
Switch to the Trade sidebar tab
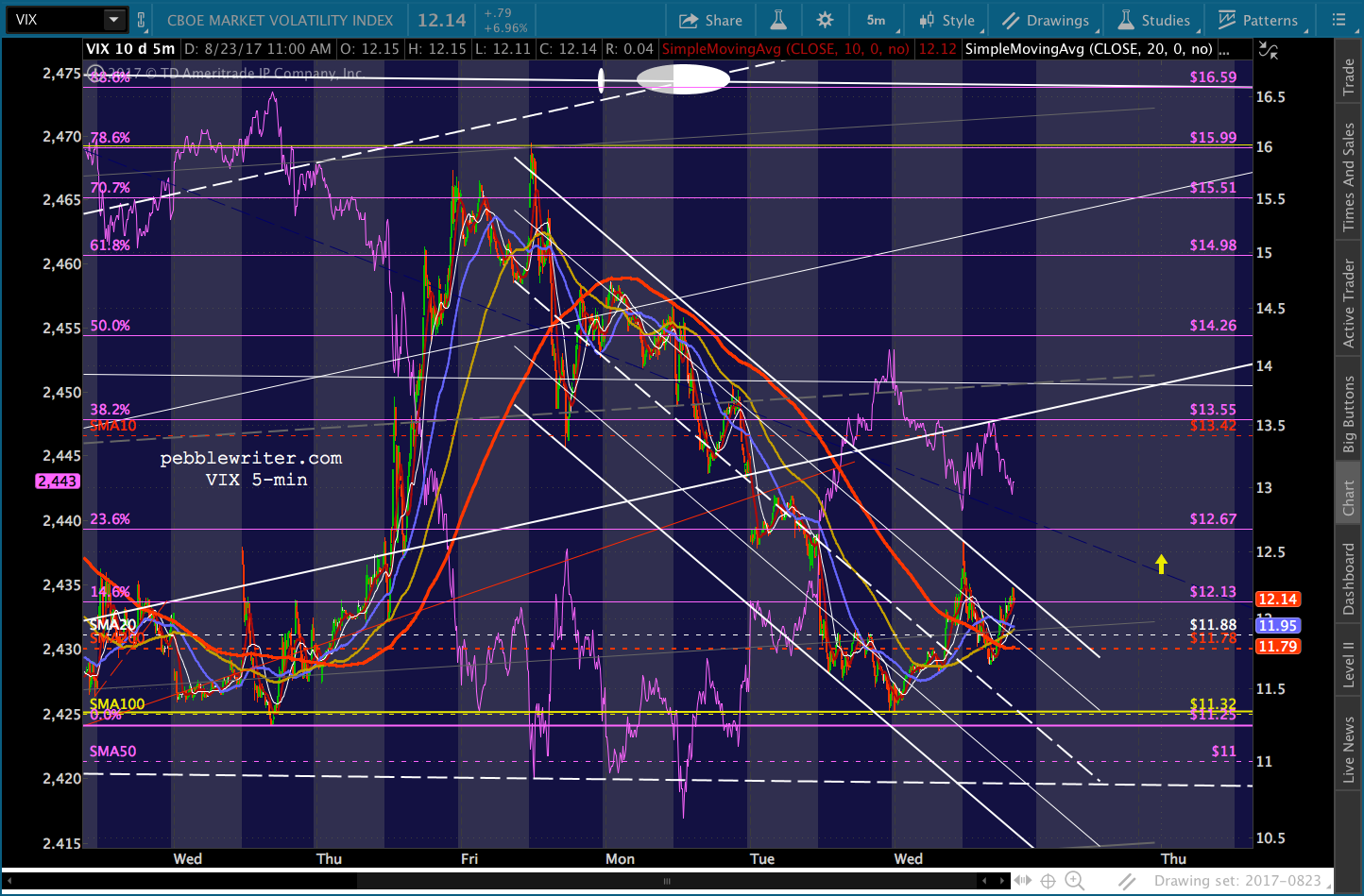point(1349,77)
